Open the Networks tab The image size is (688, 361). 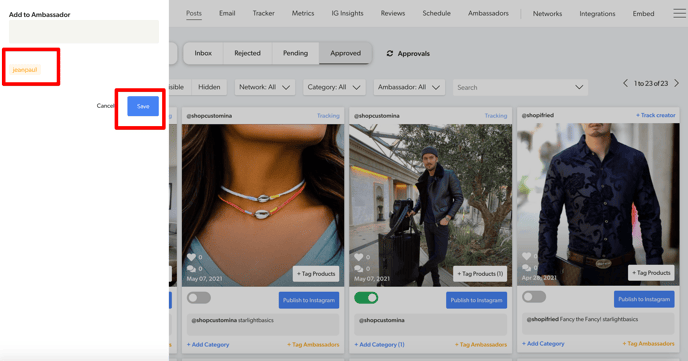click(547, 14)
